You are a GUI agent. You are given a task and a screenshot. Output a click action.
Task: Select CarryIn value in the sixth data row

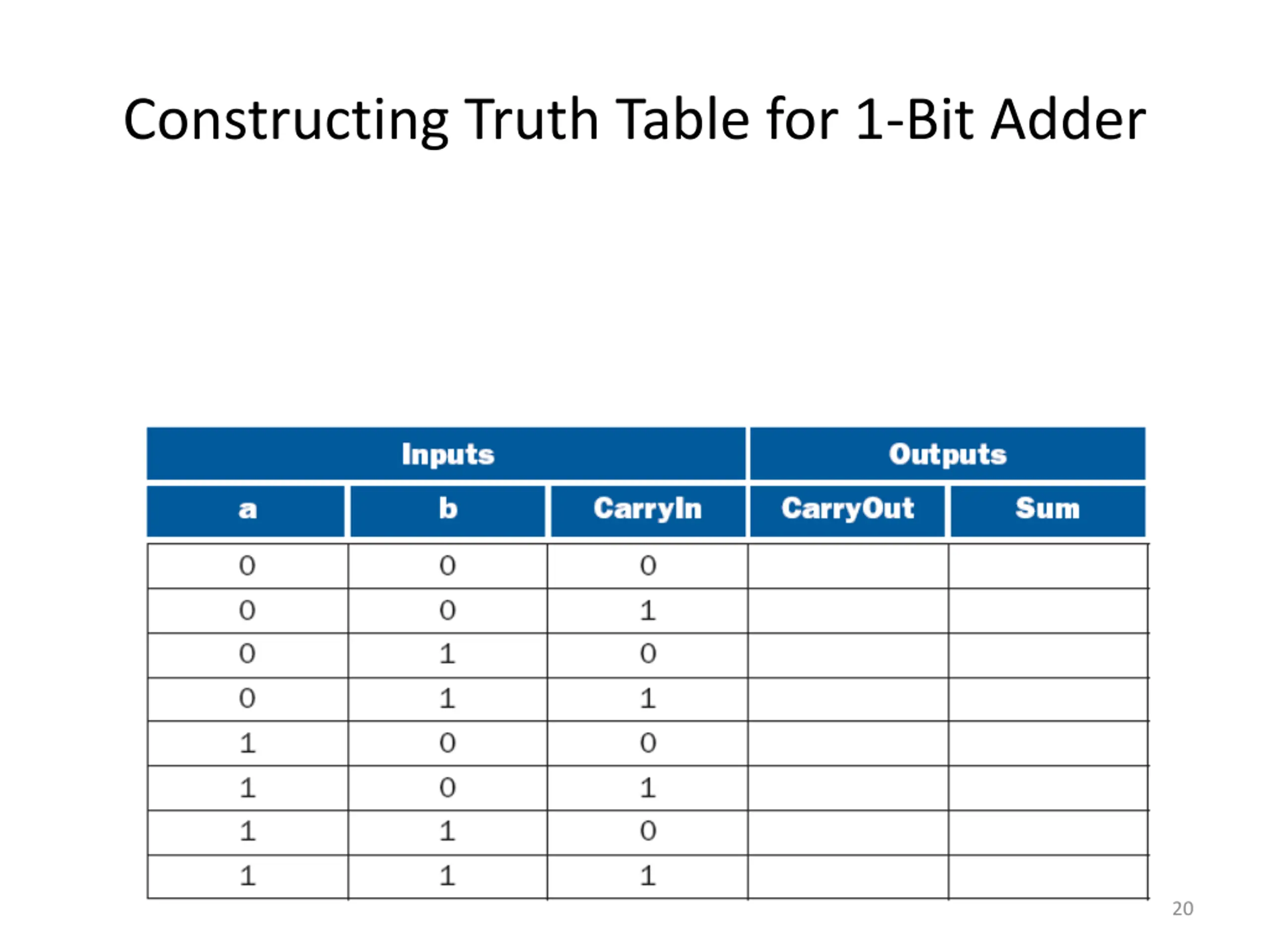(x=647, y=788)
